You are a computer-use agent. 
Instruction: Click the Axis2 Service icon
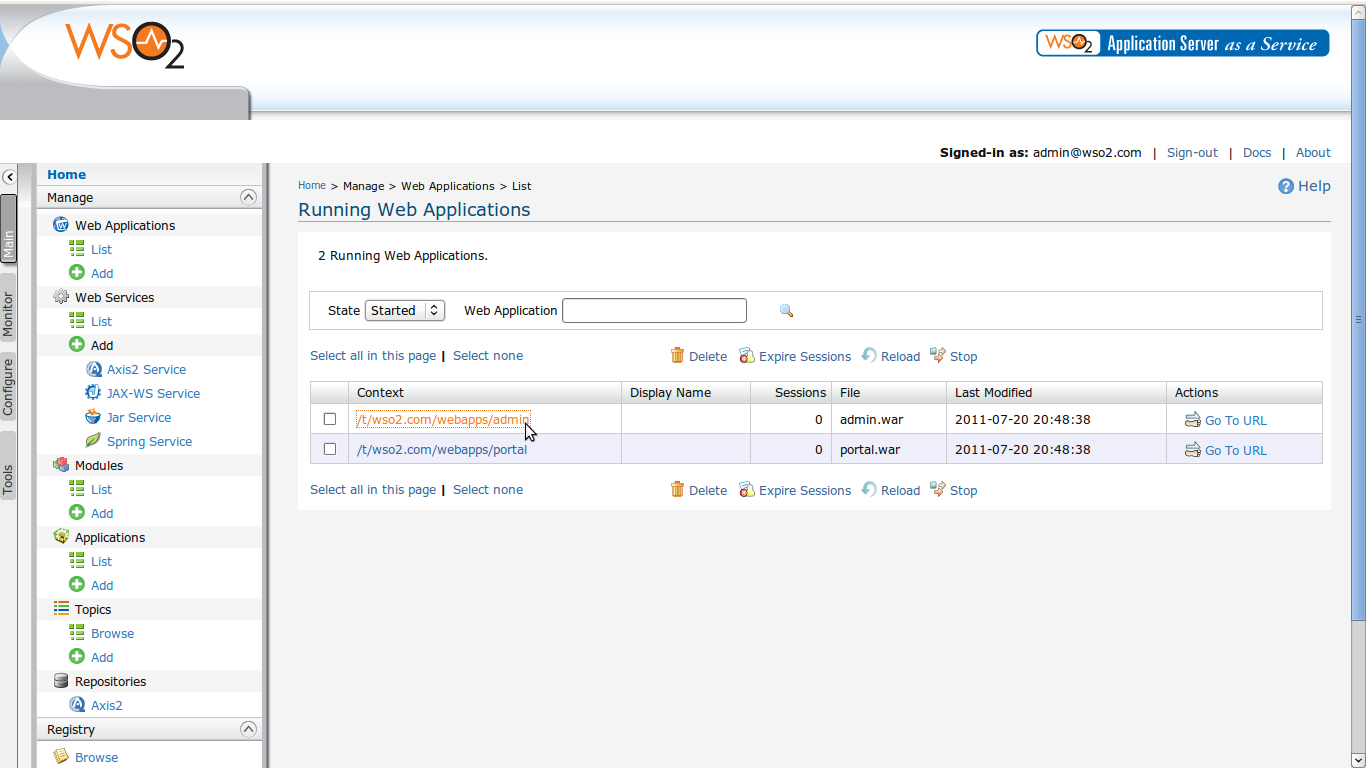pos(94,369)
